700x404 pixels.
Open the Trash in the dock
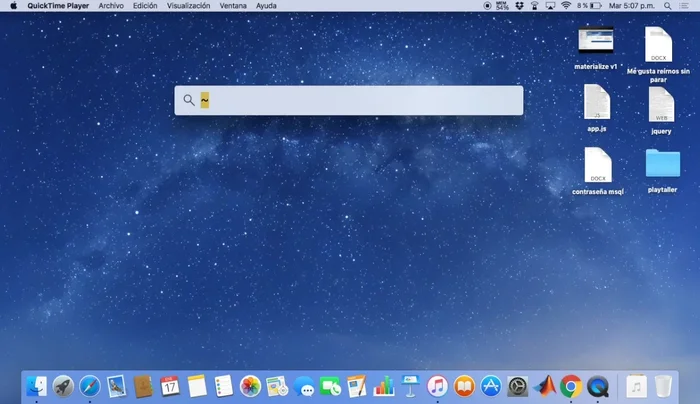(663, 385)
